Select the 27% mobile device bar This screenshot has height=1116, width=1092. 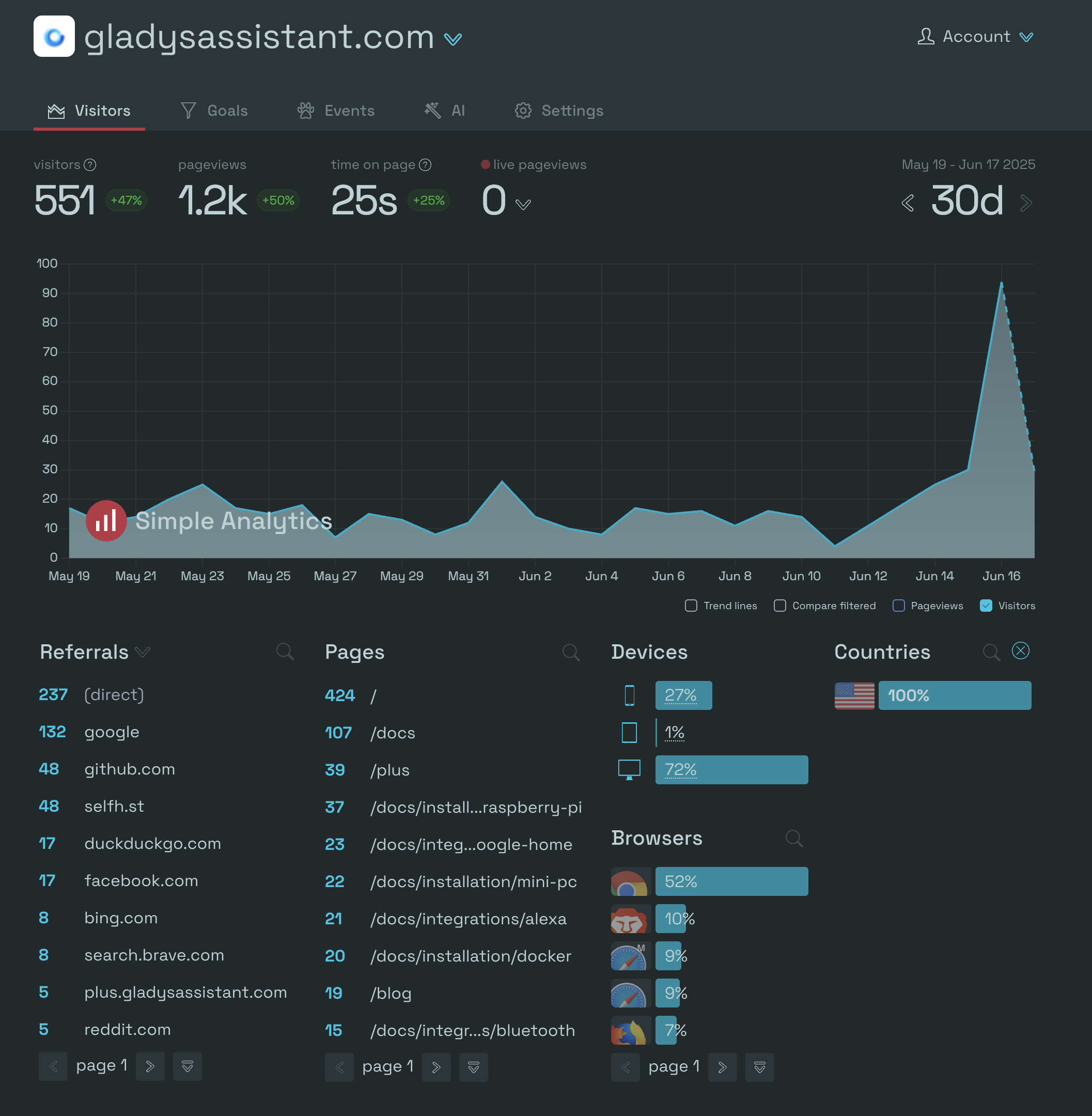click(683, 695)
